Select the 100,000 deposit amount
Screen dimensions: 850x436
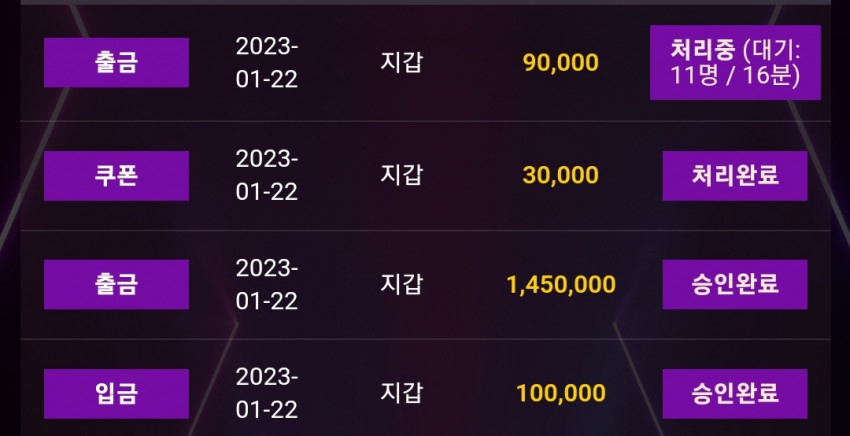pyautogui.click(x=561, y=394)
